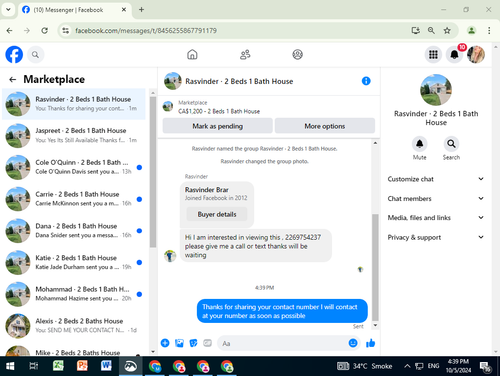Viewport: 500px width, 376px height.
Task: Choose a sticker in the composer
Action: tap(193, 343)
